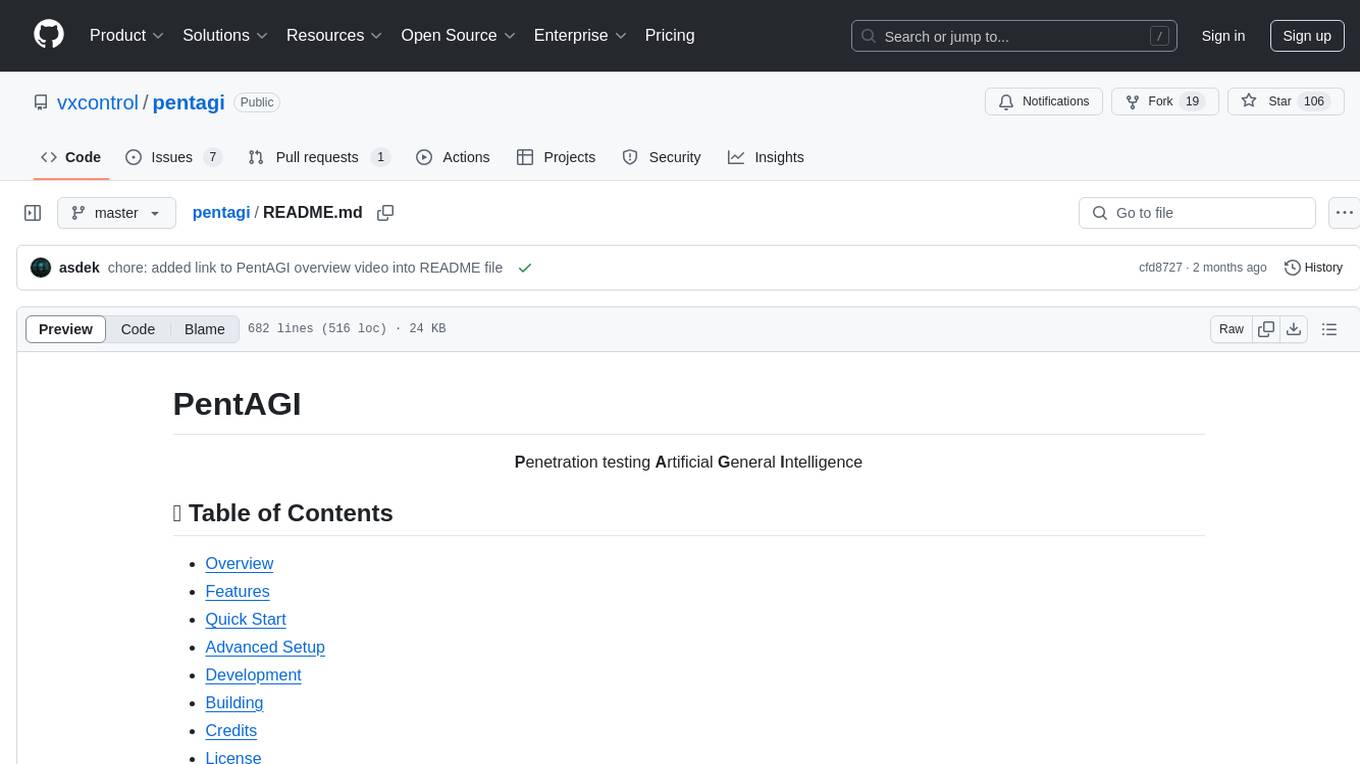The image size is (1360, 764).
Task: Click the fork count 19
Action: (x=1191, y=101)
